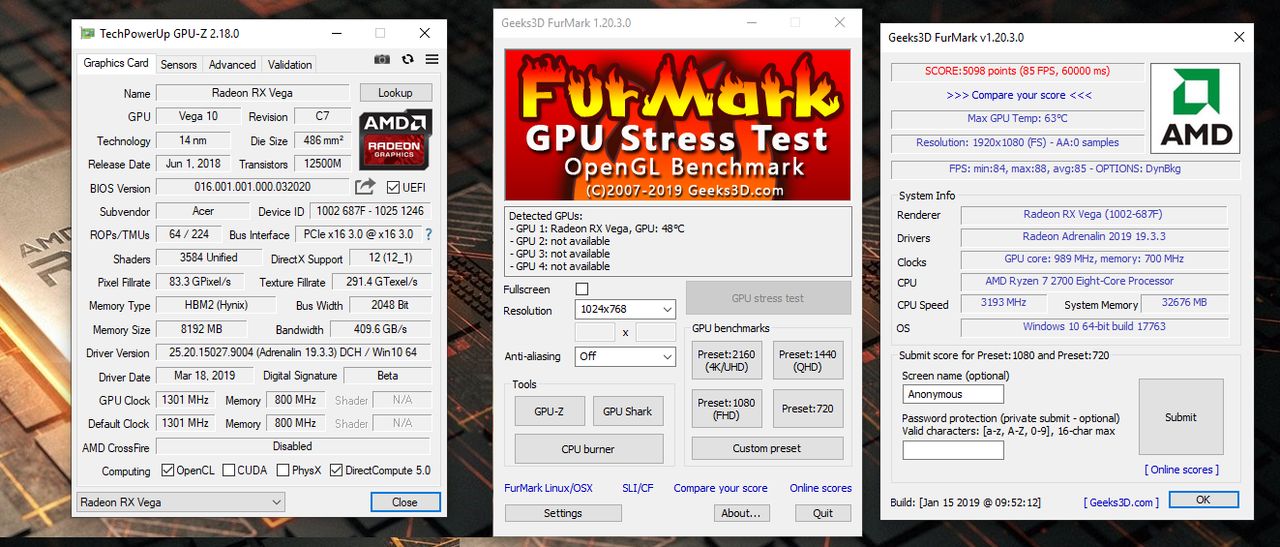This screenshot has height=547, width=1280.
Task: Click the GPU-Z screenshot camera icon
Action: pyautogui.click(x=382, y=60)
